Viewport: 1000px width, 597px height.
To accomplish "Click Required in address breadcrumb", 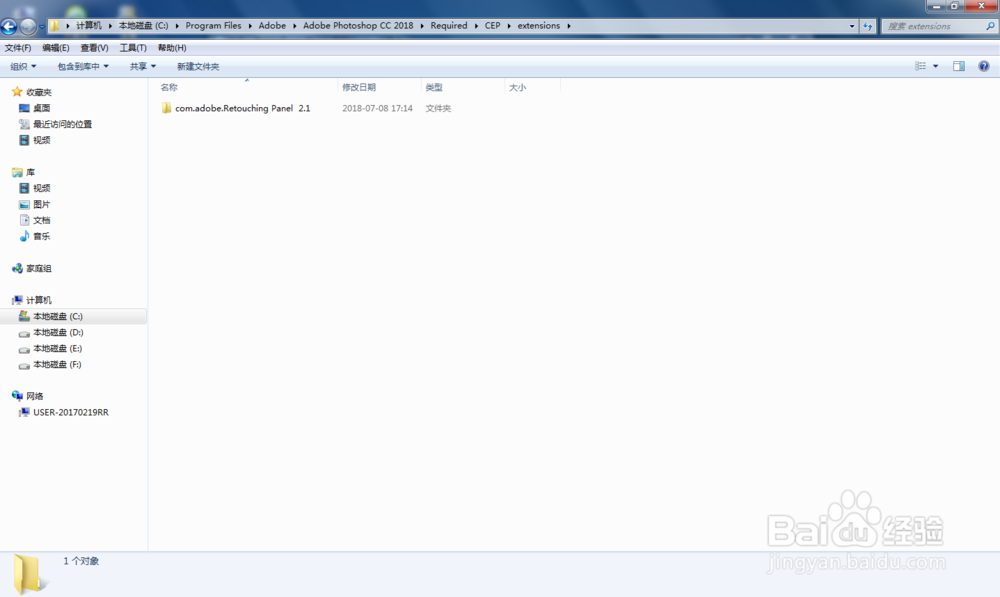I will tap(448, 26).
